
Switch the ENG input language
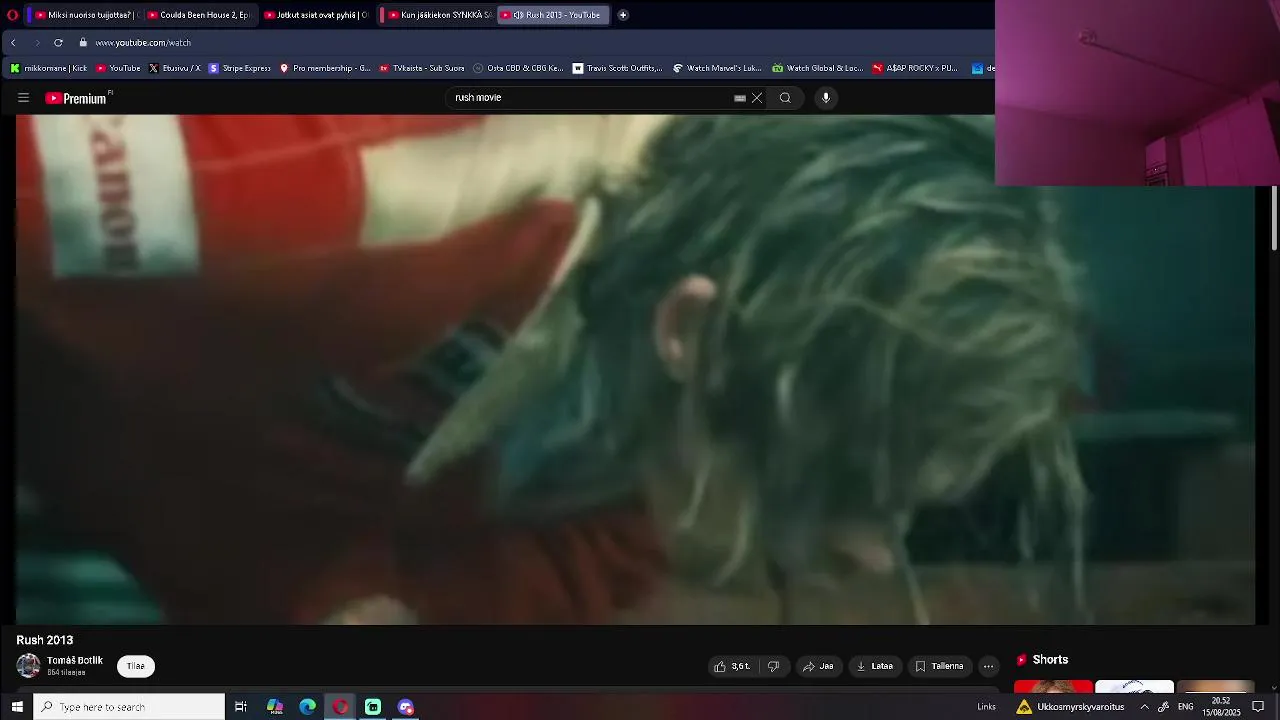coord(1186,707)
